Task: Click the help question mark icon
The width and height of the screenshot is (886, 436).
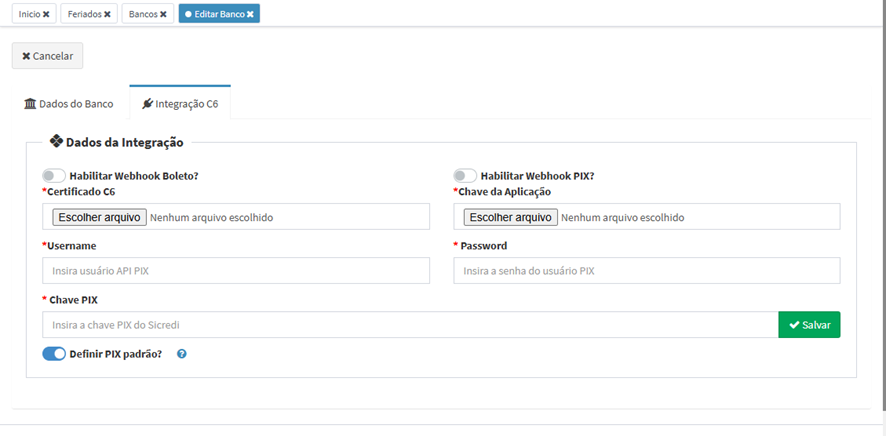Action: tap(182, 354)
